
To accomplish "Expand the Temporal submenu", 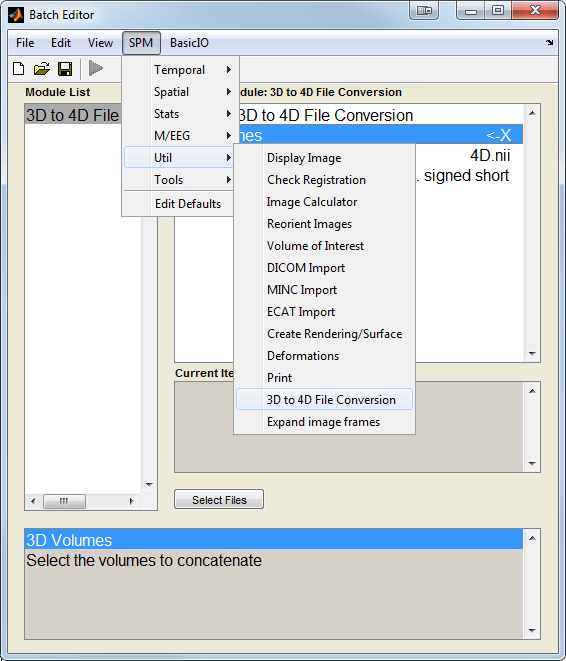I will coord(179,70).
